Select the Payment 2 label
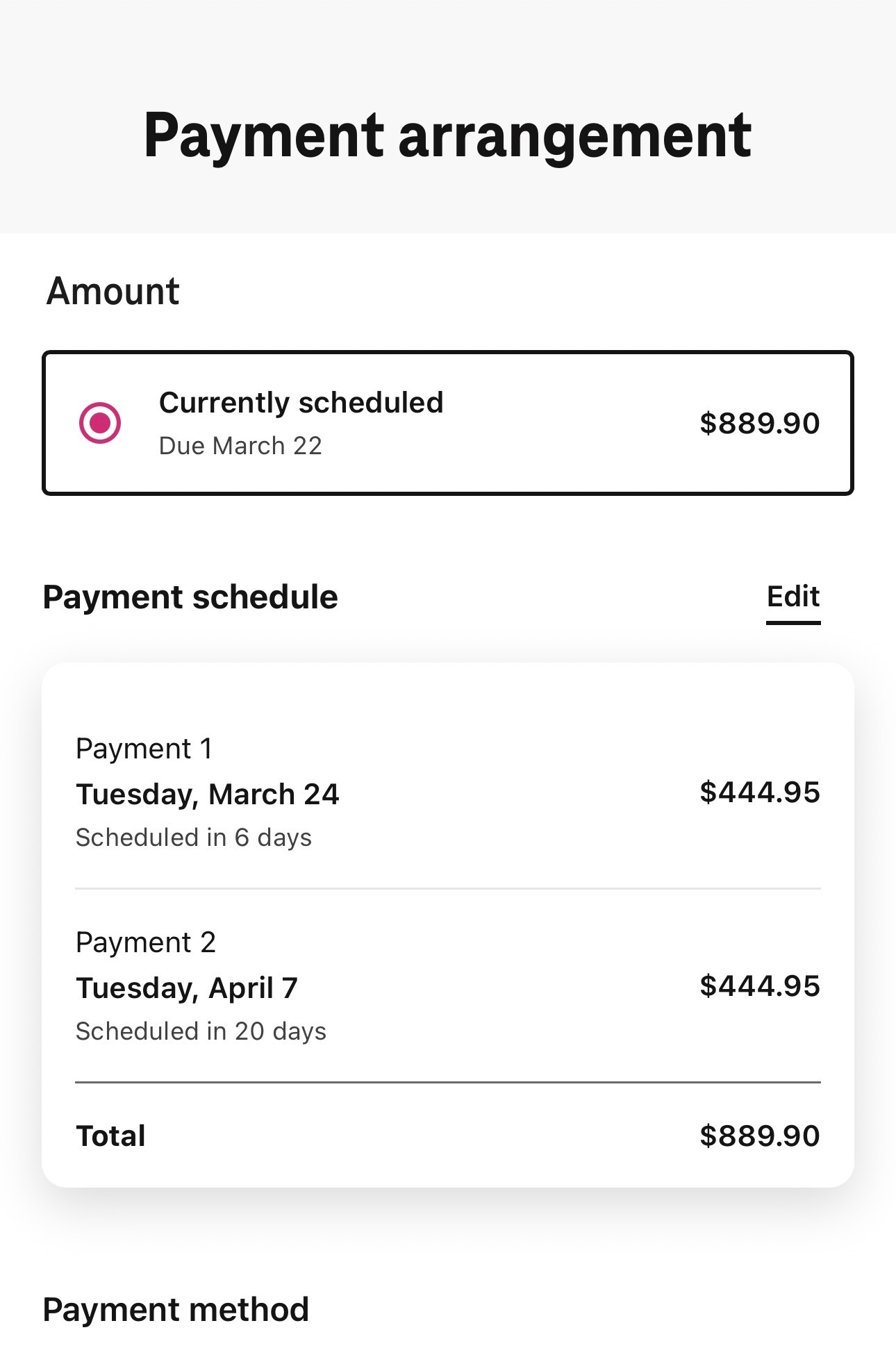This screenshot has width=896, height=1355. (x=146, y=942)
